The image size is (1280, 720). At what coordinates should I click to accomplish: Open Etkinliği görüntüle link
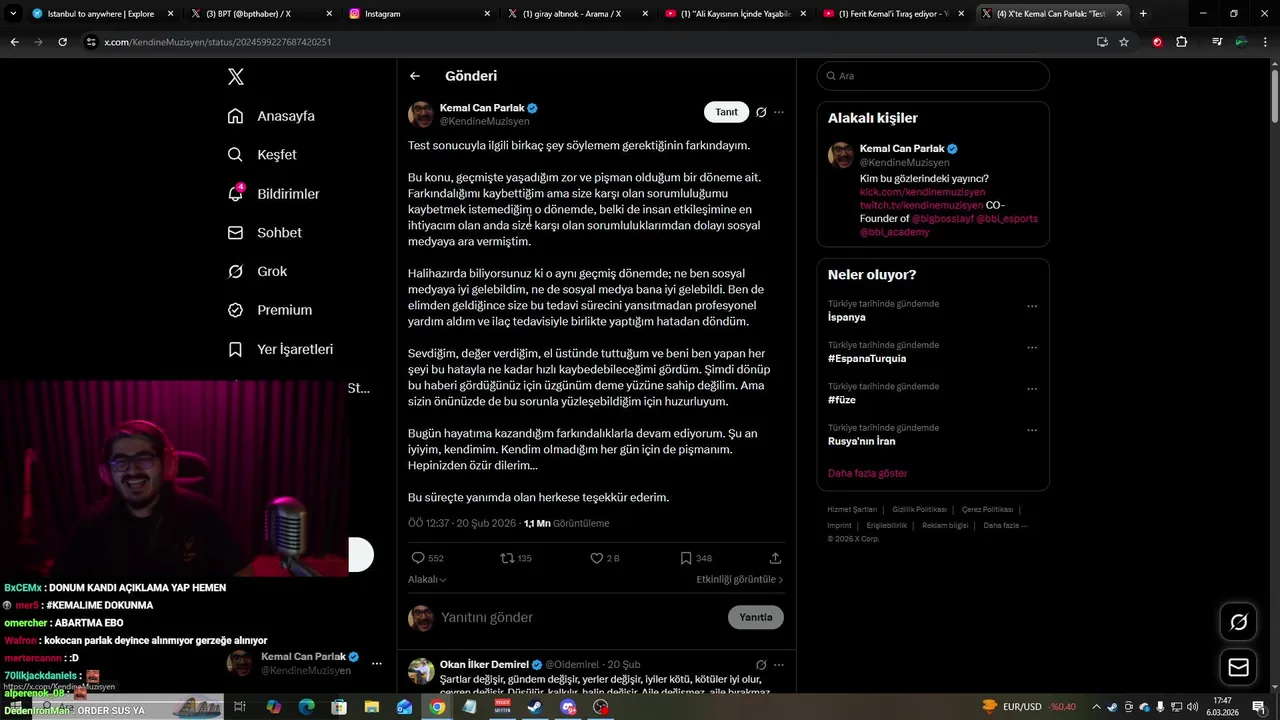pos(740,579)
